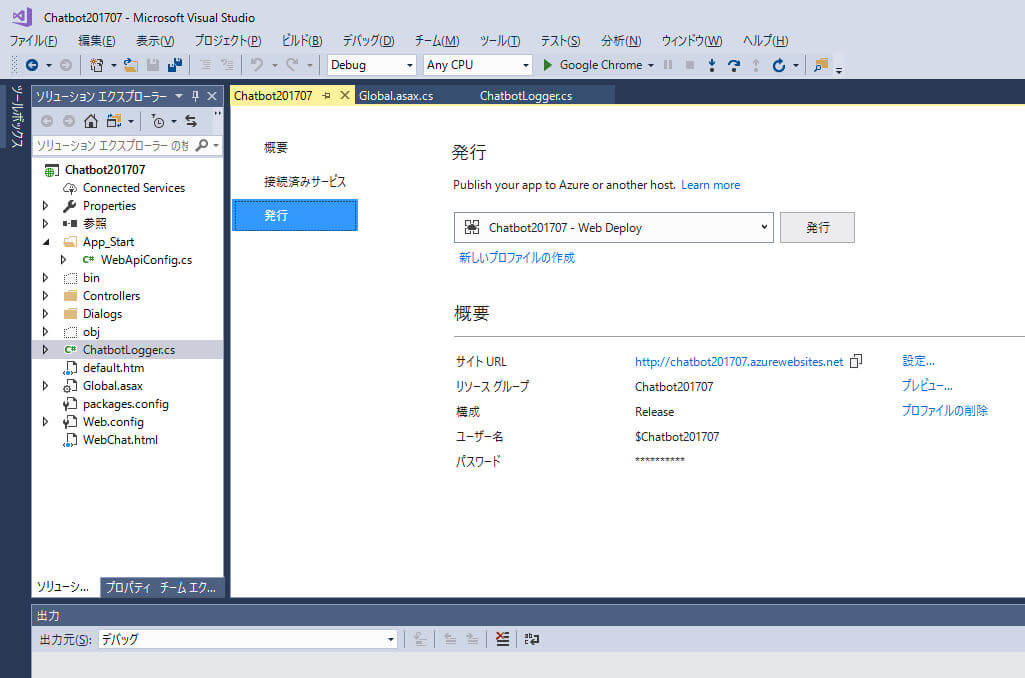
Task: Start debugging with the green play icon
Action: tap(548, 65)
